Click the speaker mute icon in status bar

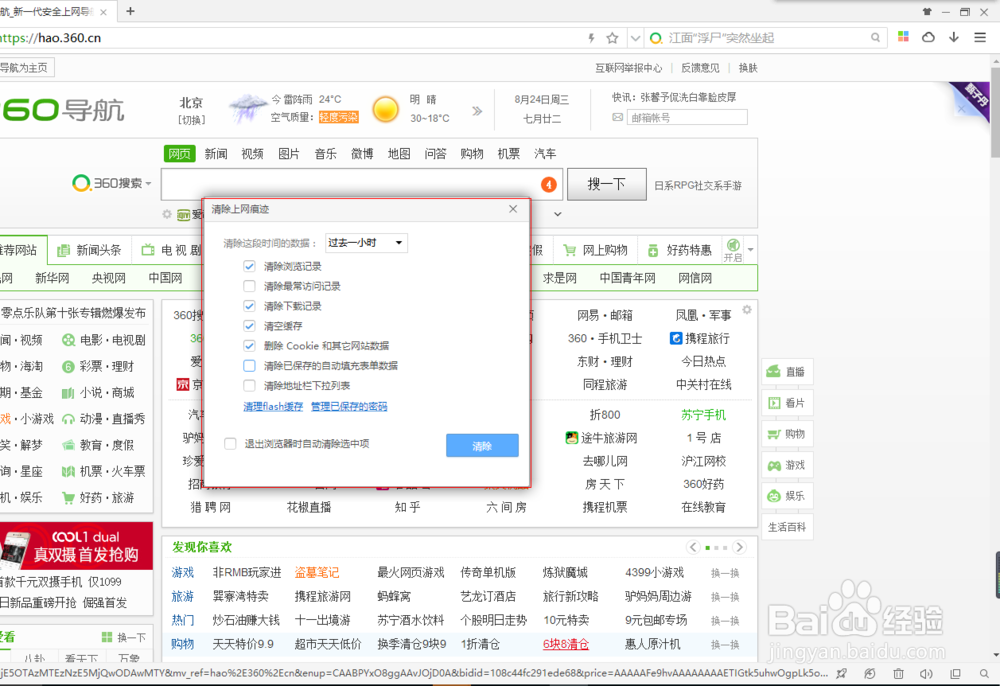point(926,673)
